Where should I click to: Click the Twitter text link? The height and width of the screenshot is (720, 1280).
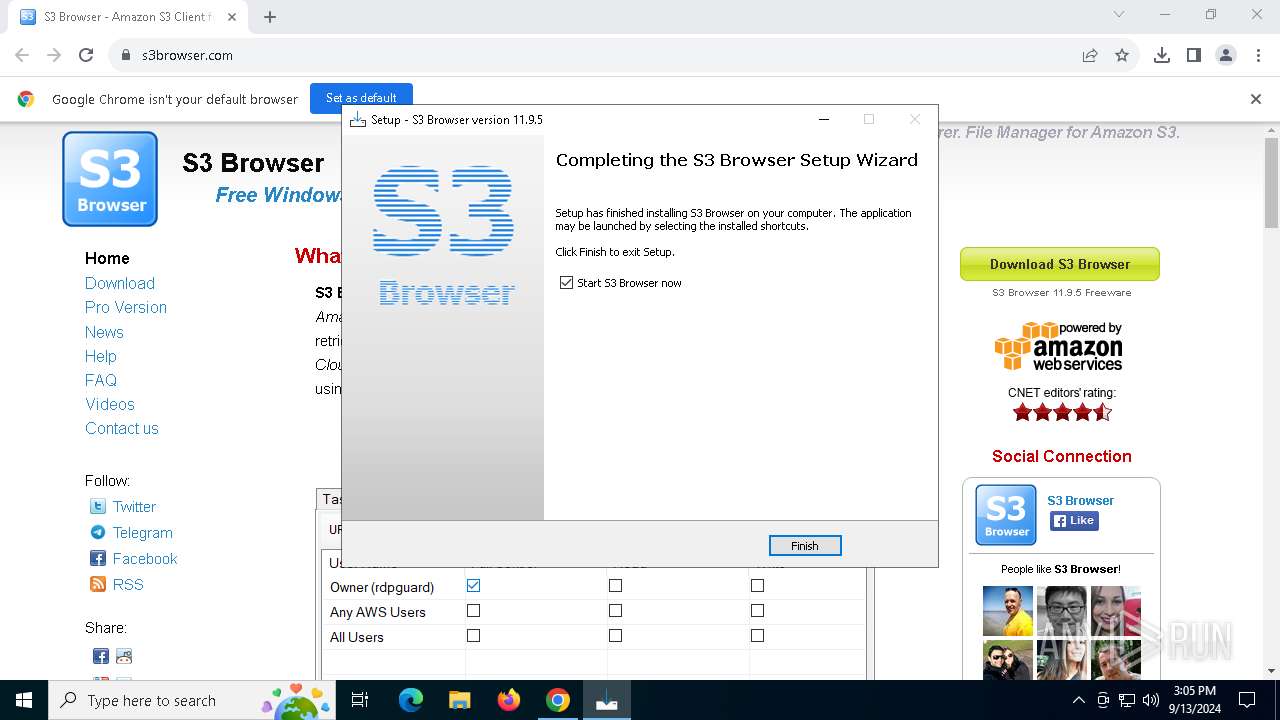pos(134,507)
